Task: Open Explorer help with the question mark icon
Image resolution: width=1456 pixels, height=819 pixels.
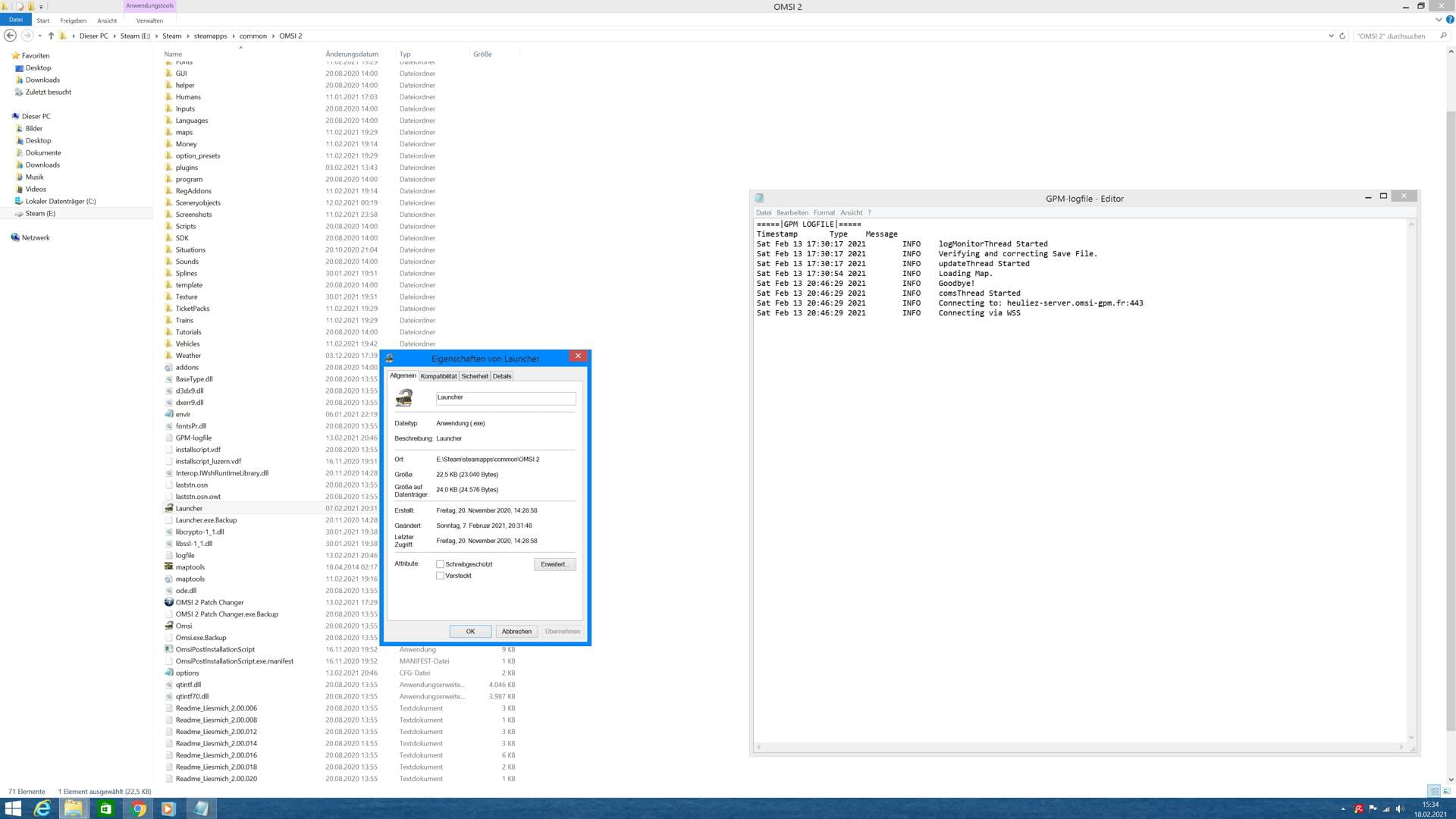Action: point(1450,20)
